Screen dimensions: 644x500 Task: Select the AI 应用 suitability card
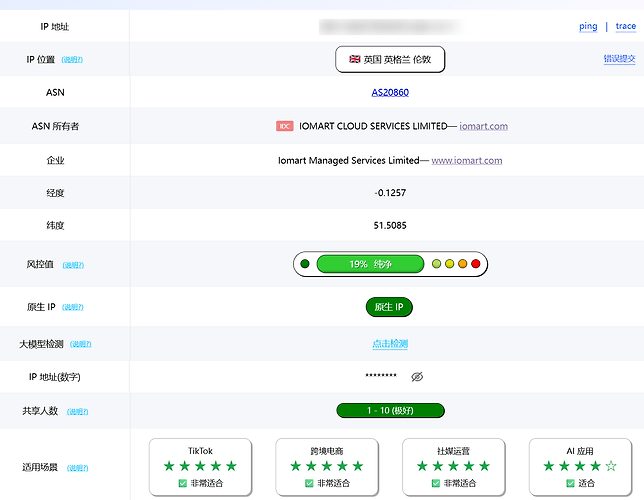pyautogui.click(x=580, y=467)
